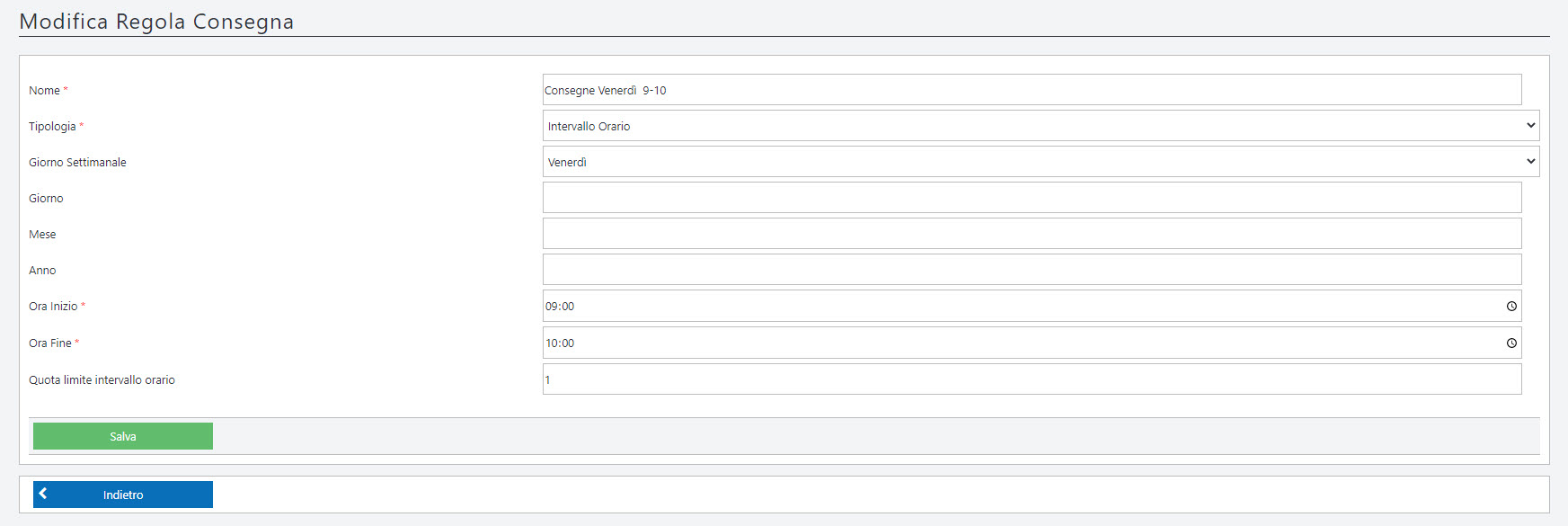Click the 10:00 end time value
The width and height of the screenshot is (1568, 526).
(x=560, y=343)
